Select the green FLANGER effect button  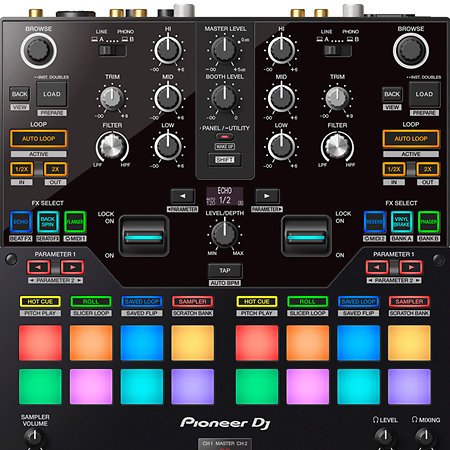[x=75, y=222]
